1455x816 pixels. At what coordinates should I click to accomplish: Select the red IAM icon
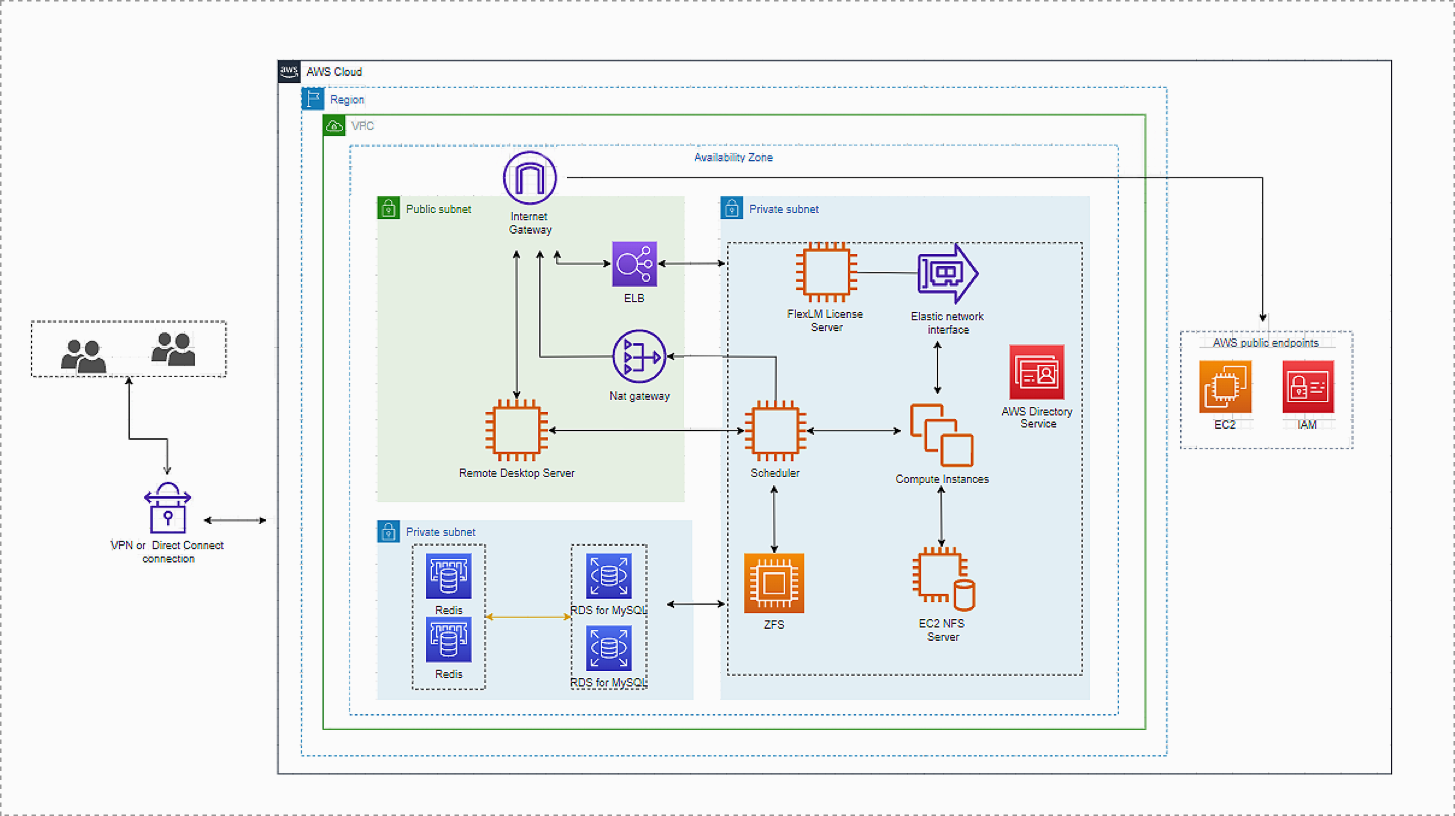[1308, 386]
